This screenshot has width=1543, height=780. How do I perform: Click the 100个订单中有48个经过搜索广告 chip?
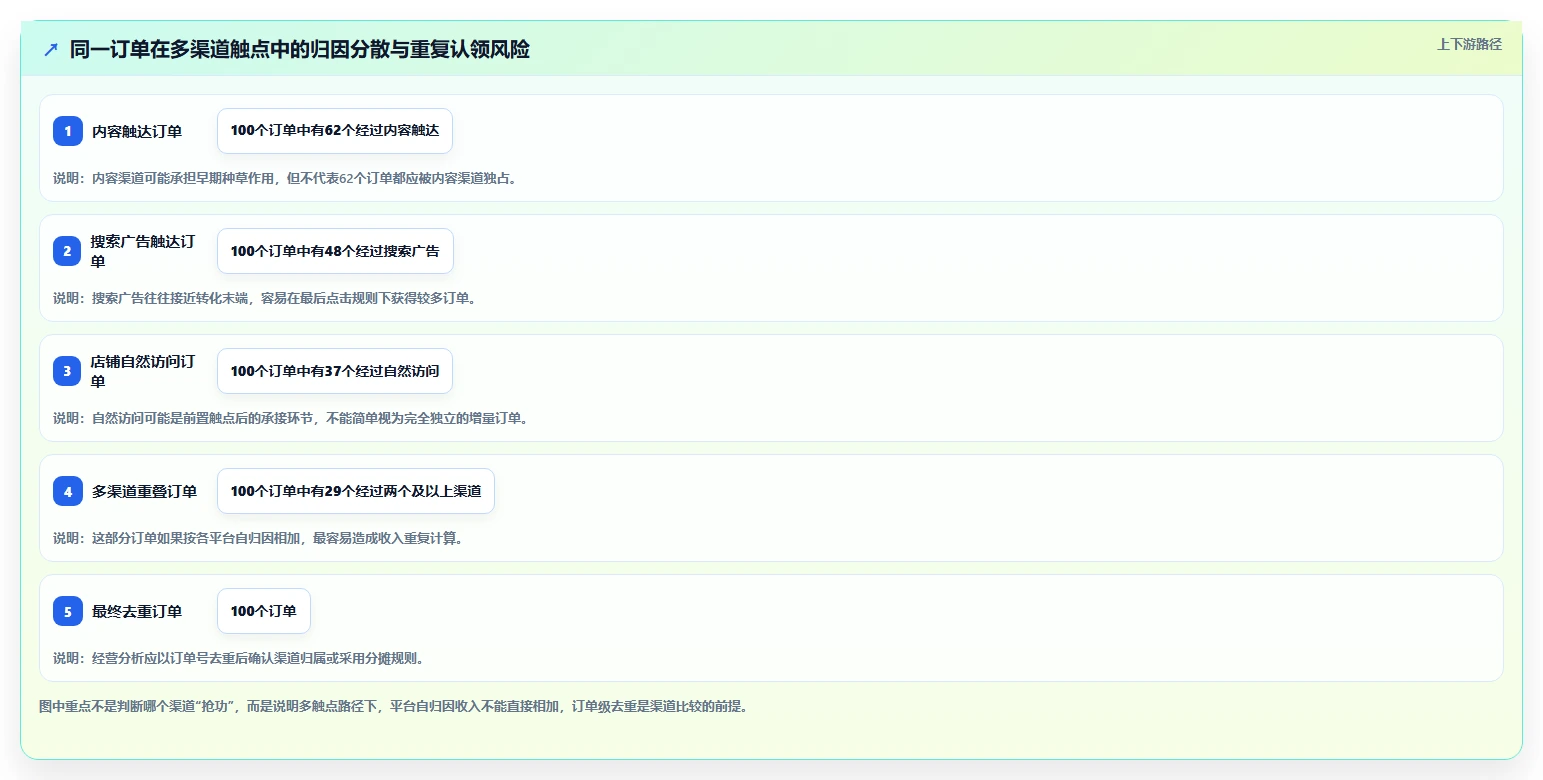pos(335,251)
